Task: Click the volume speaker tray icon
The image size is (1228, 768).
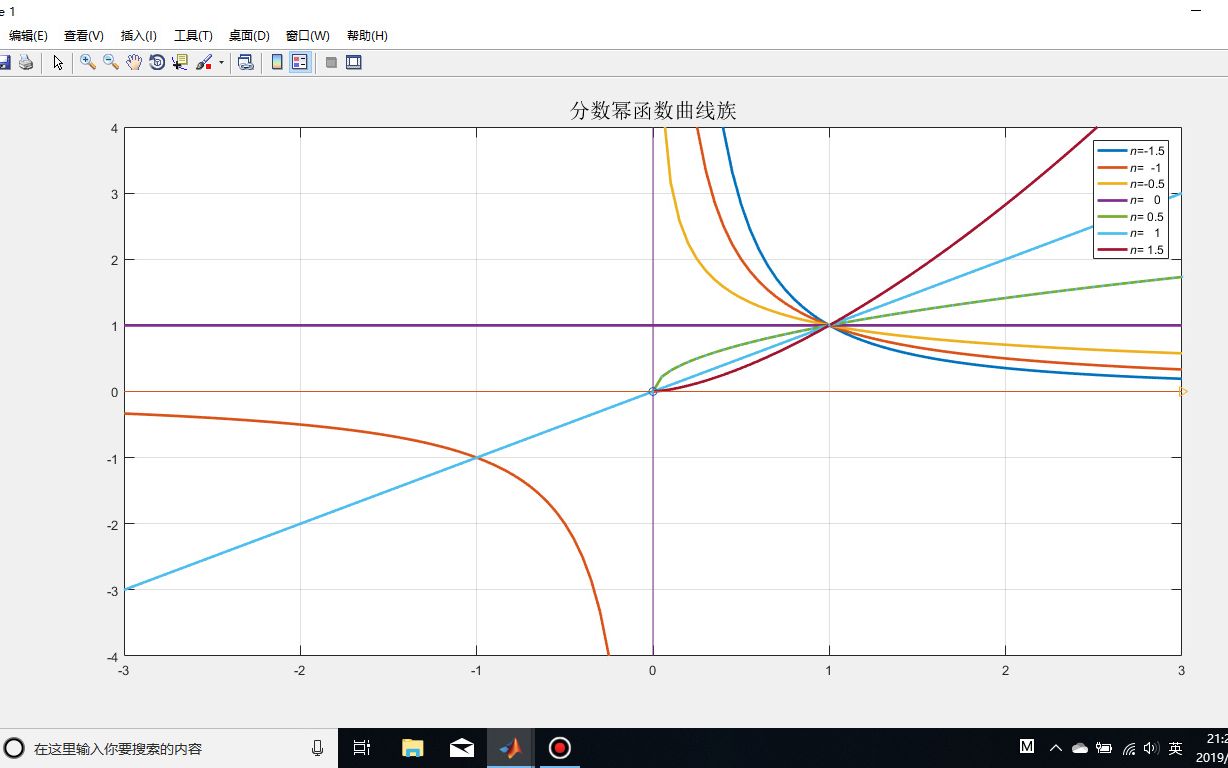Action: 1151,748
